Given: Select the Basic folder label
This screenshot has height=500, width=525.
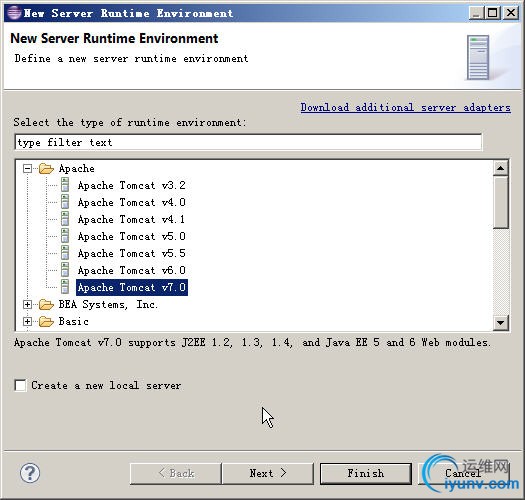Looking at the screenshot, I should 74,322.
